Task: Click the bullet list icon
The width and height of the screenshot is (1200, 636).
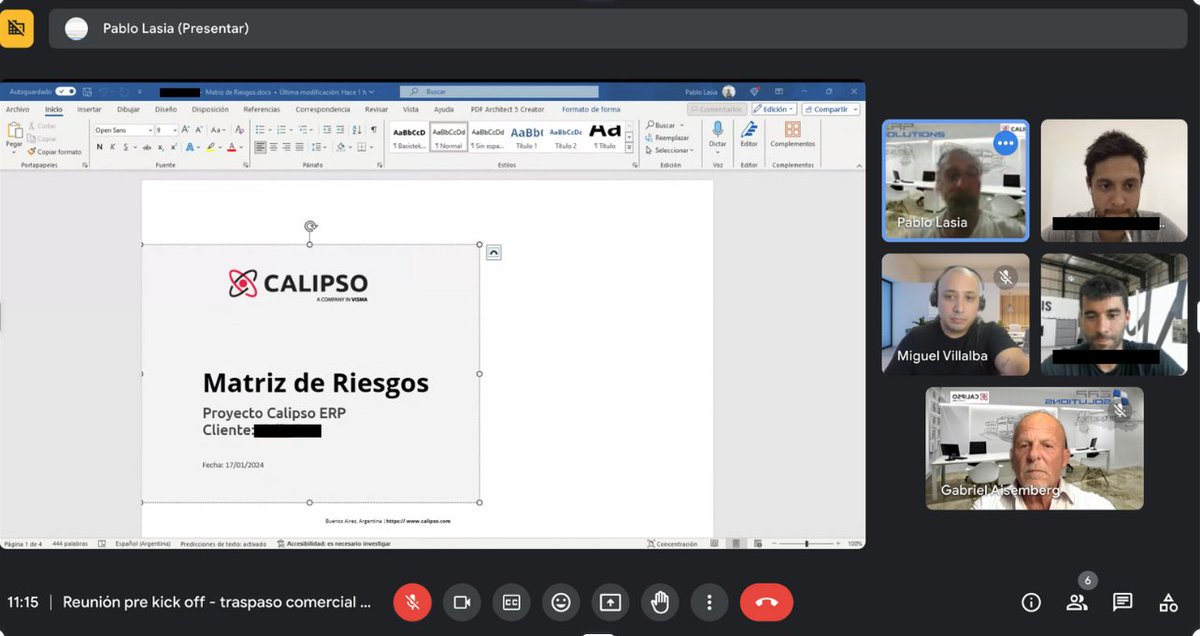Action: coord(259,130)
